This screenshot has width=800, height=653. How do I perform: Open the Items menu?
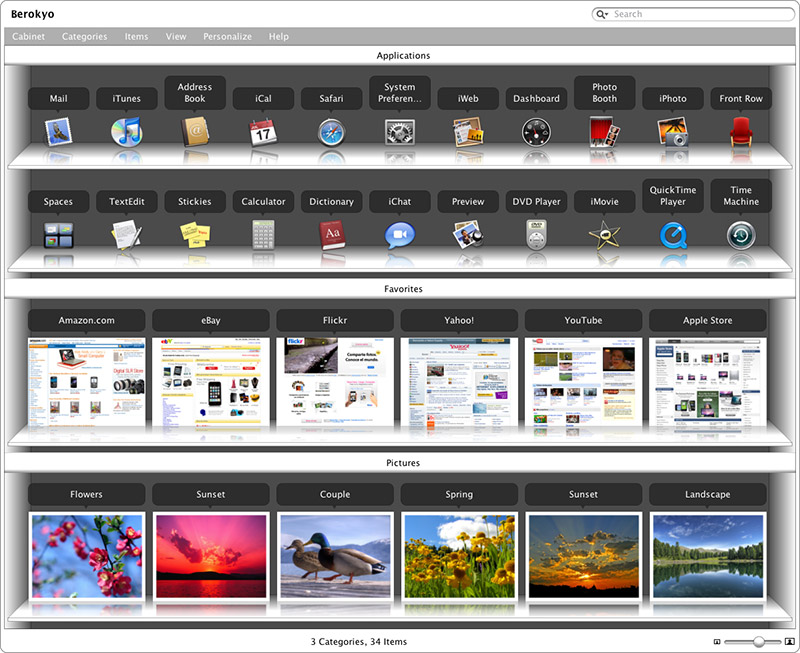[136, 36]
